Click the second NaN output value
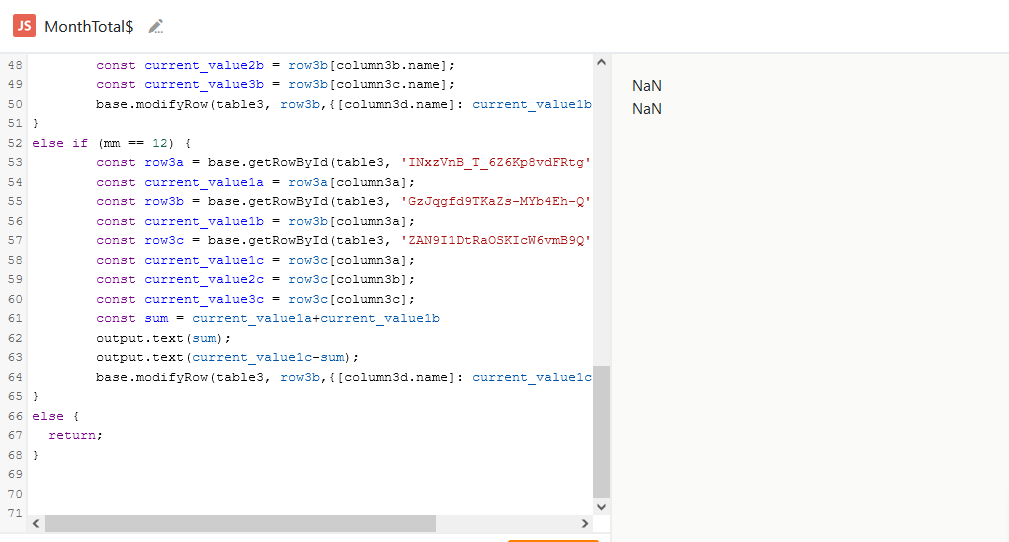The width and height of the screenshot is (1009, 542). pyautogui.click(x=647, y=108)
